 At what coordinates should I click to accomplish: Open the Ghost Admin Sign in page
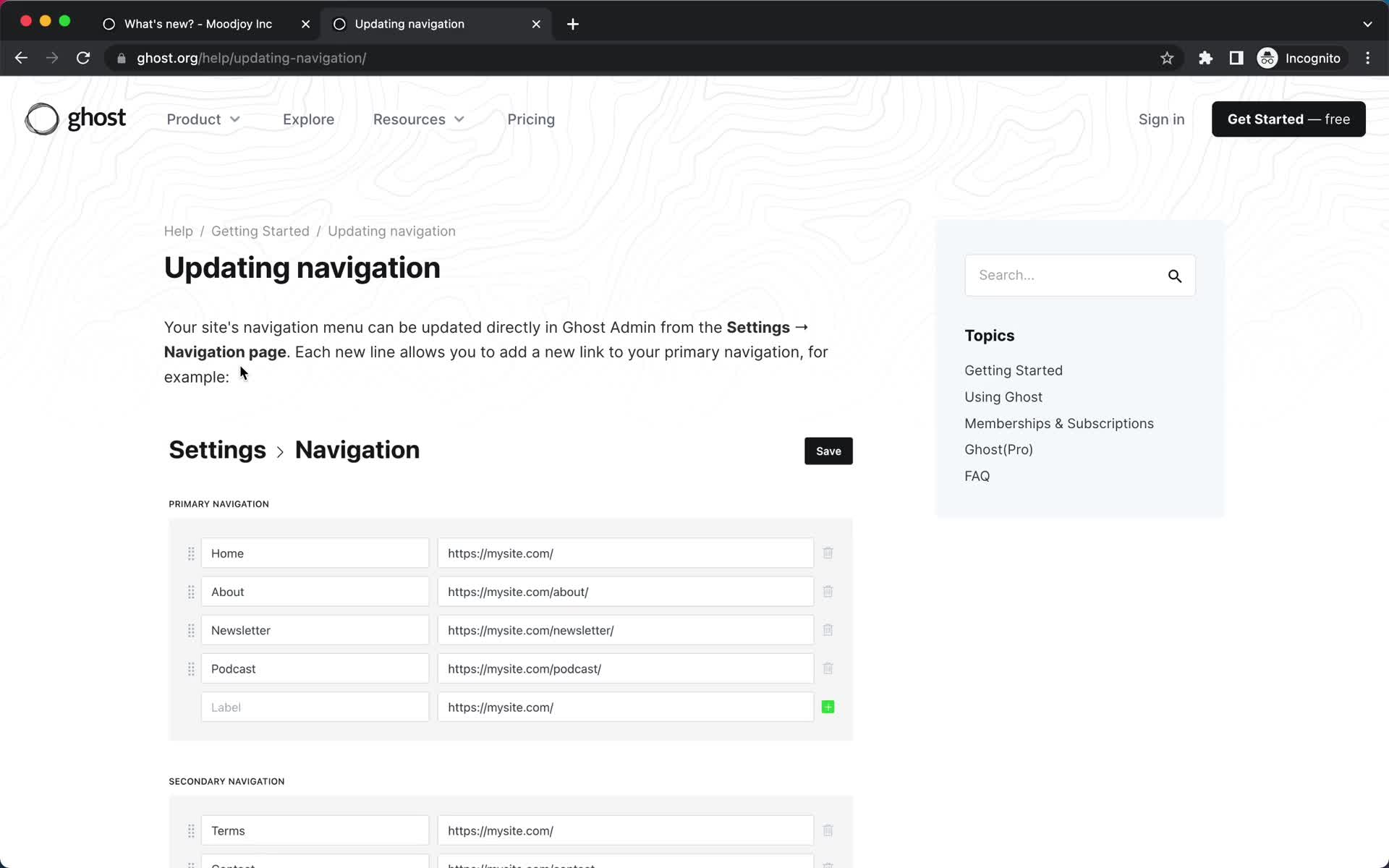coord(1161,119)
